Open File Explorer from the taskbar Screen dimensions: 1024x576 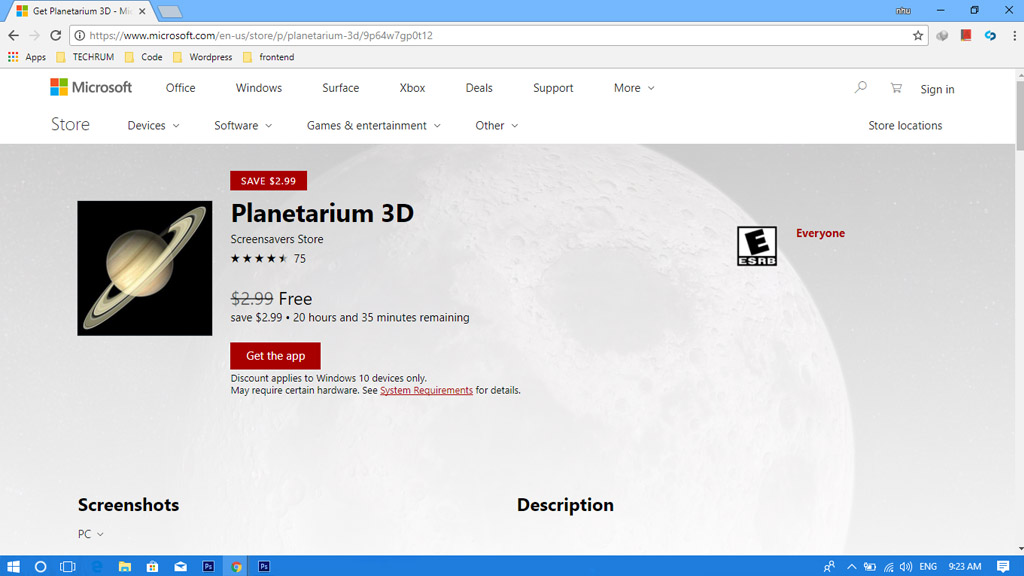pos(125,566)
